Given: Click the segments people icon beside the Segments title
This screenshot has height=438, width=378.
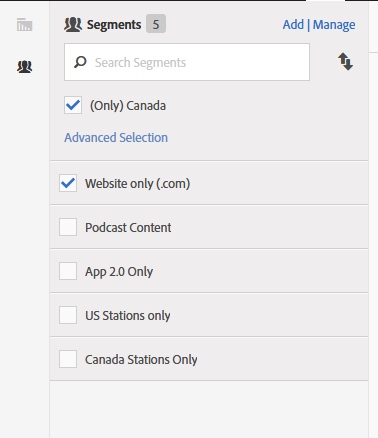Looking at the screenshot, I should point(73,25).
